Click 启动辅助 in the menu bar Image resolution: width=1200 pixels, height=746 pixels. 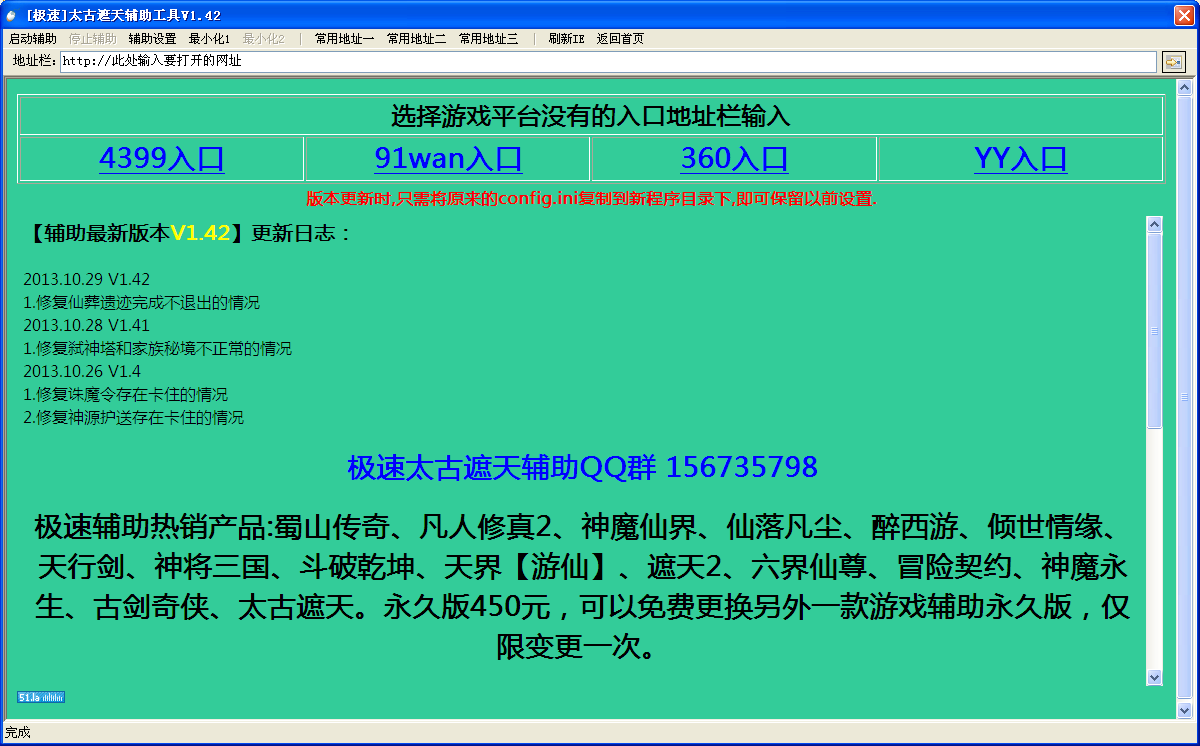point(33,39)
